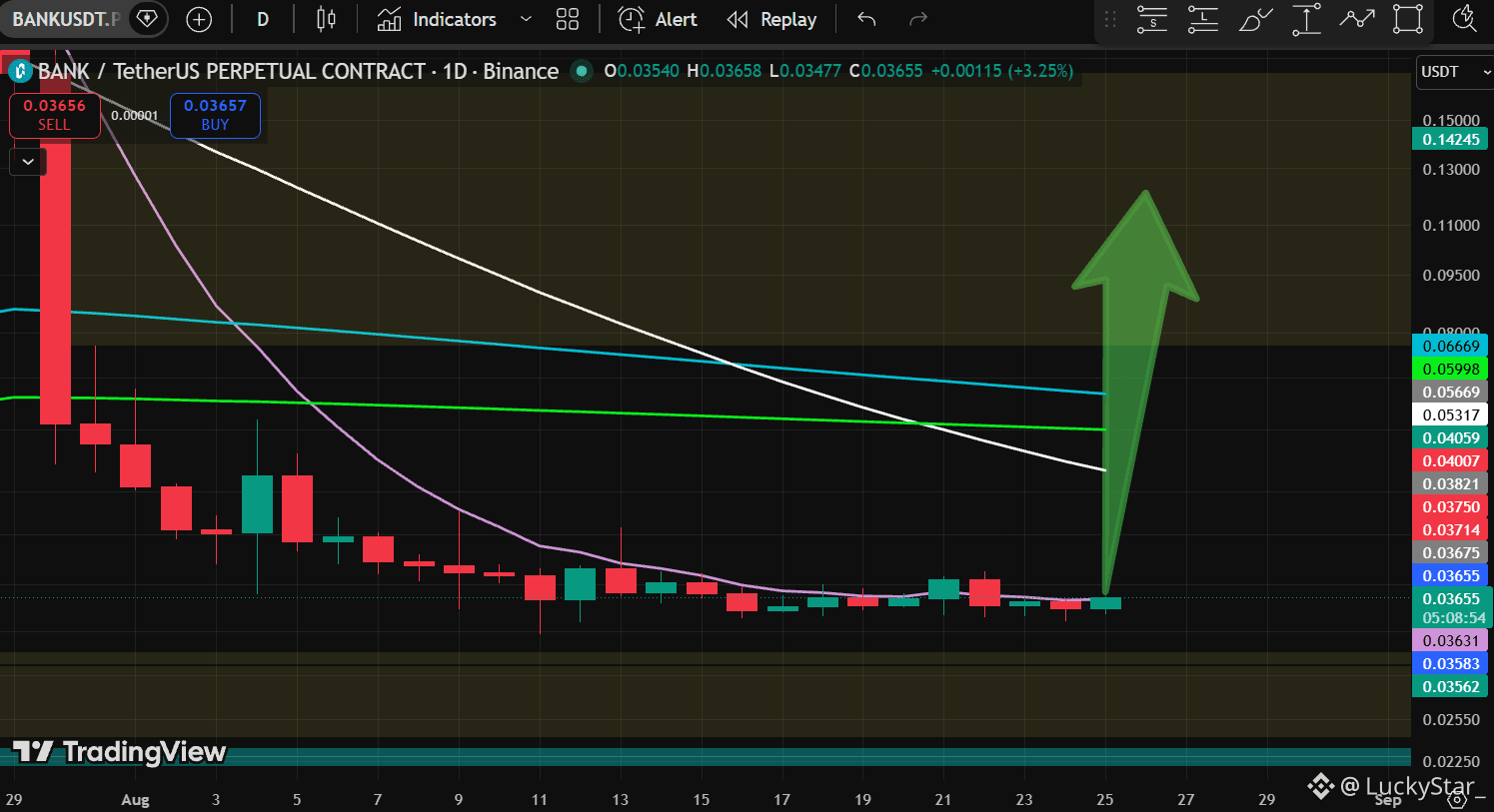
Task: Collapse the legend with chevron button
Action: [28, 161]
